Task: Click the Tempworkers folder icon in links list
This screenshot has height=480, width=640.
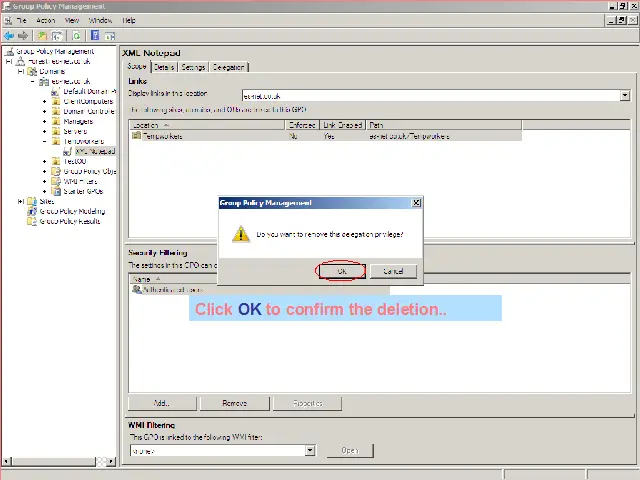Action: (136, 136)
